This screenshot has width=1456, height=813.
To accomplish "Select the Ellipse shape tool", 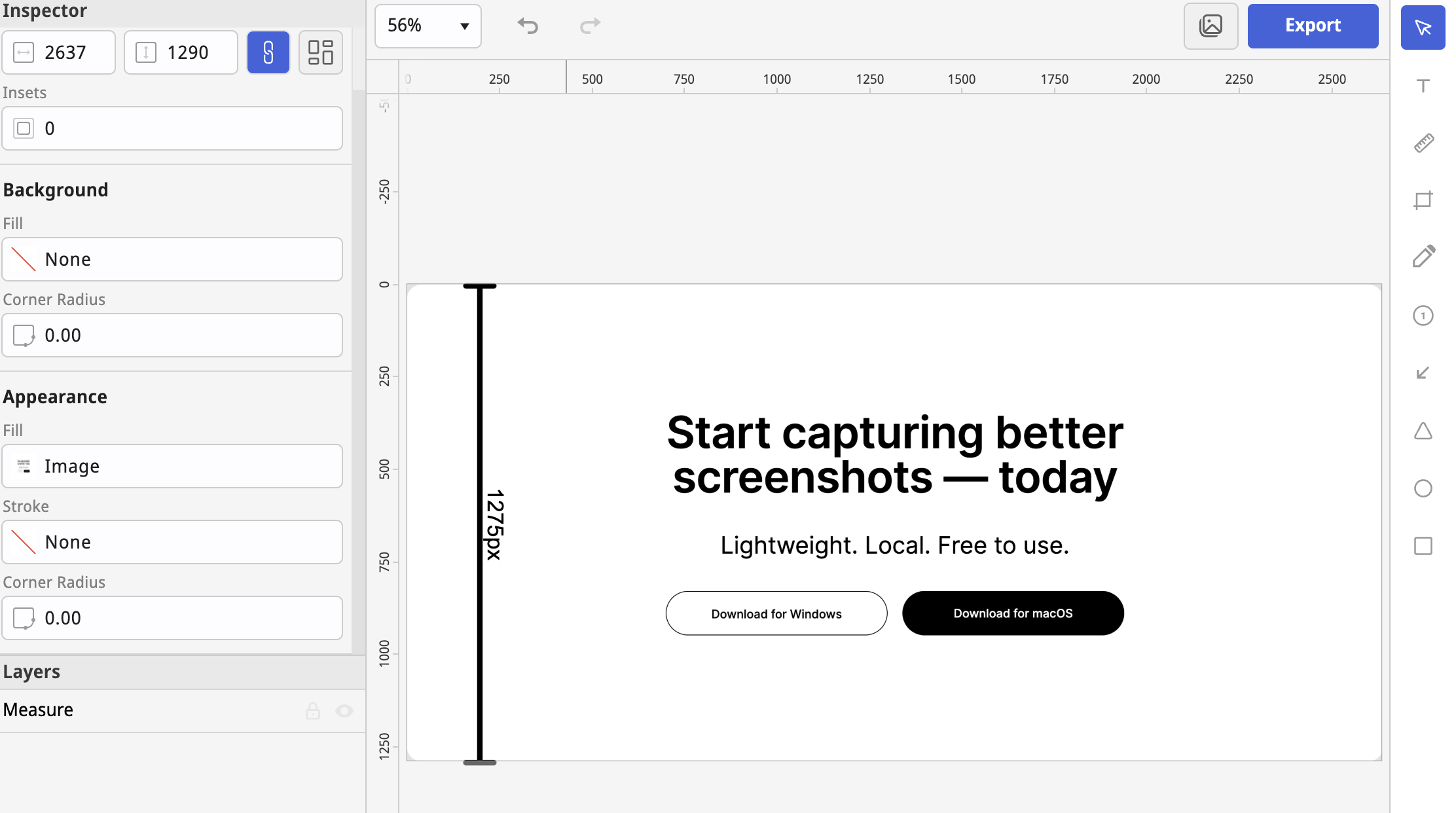I will click(1423, 488).
